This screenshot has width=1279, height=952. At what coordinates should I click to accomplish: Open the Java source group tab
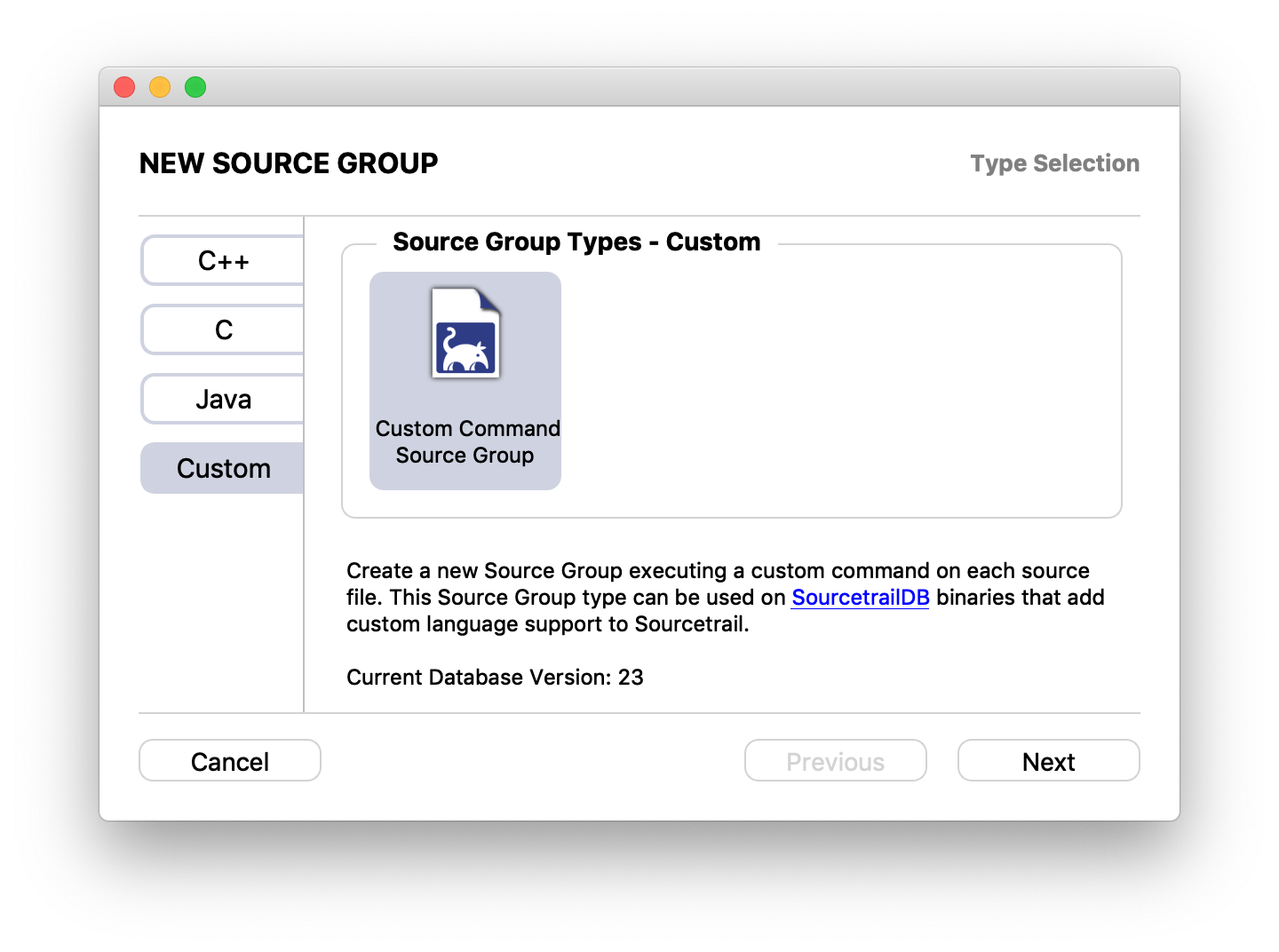(222, 399)
